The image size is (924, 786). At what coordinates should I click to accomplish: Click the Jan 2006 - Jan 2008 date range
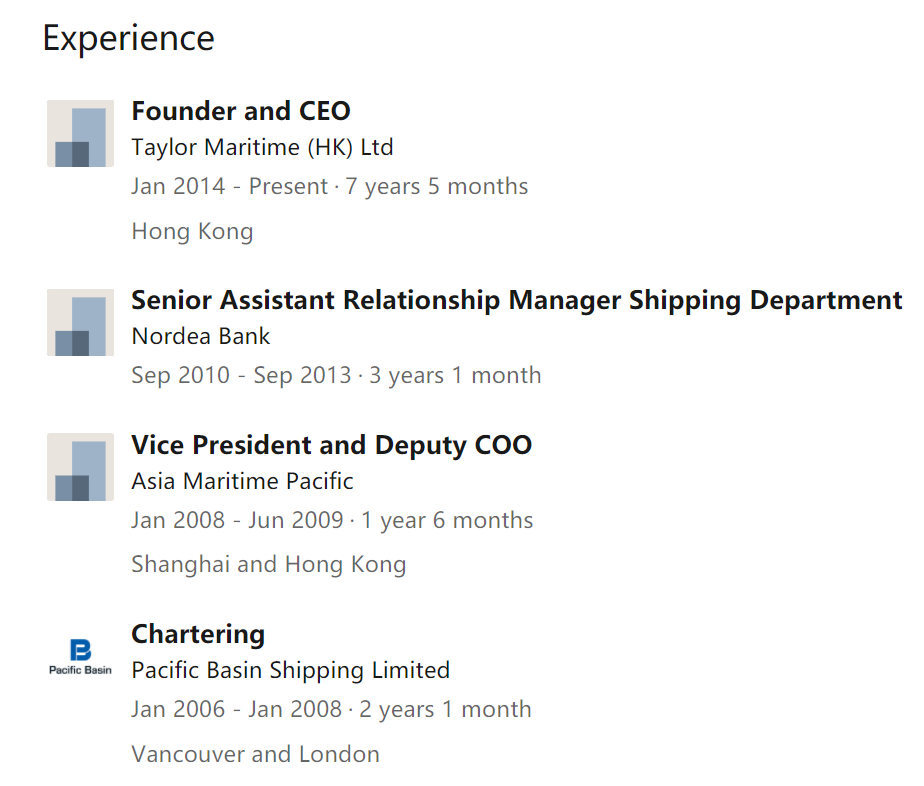point(236,709)
